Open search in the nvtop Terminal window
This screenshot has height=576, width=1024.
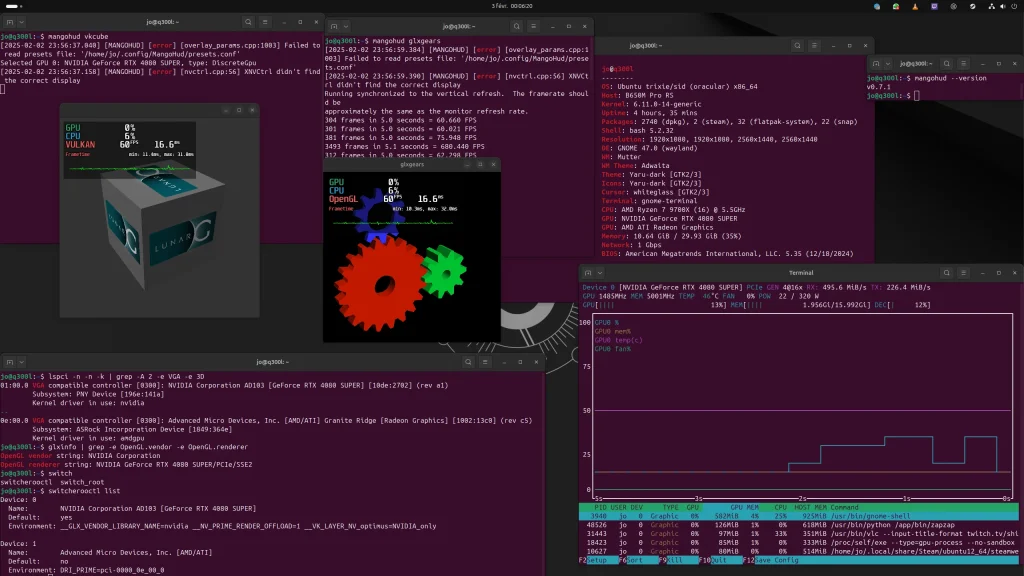pyautogui.click(x=946, y=272)
